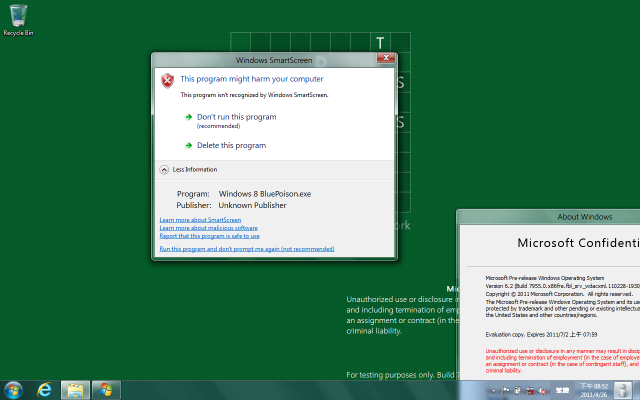
Task: Show hidden tray icons arrow
Action: pos(493,391)
